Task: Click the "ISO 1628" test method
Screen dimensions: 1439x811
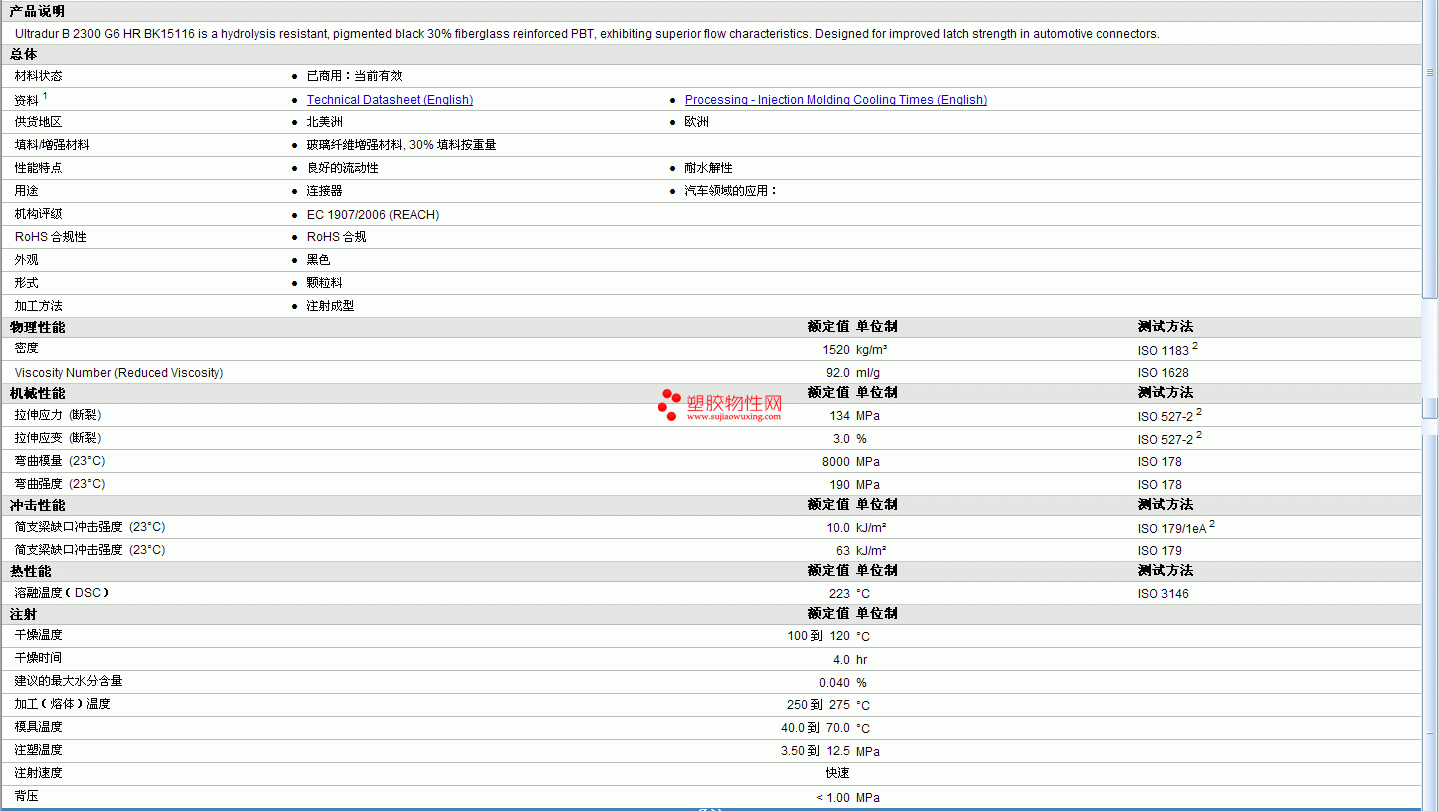Action: pyautogui.click(x=1163, y=373)
